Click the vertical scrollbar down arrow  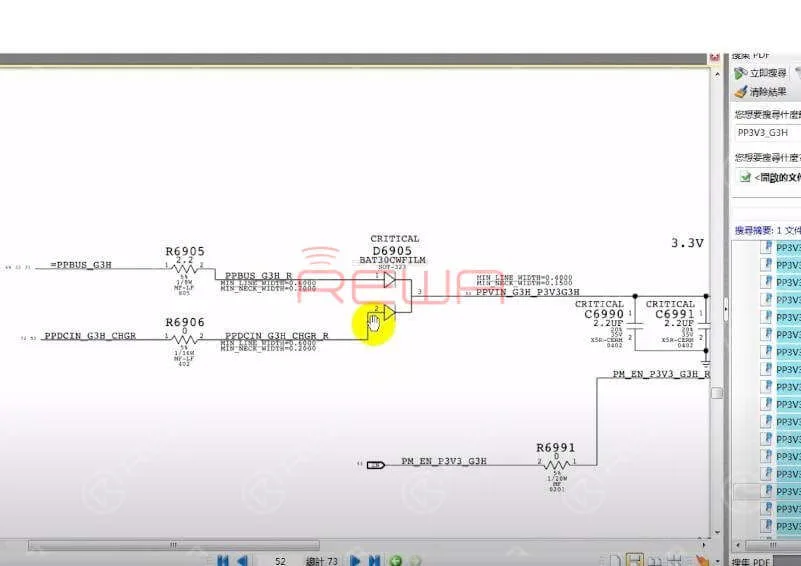click(x=717, y=533)
